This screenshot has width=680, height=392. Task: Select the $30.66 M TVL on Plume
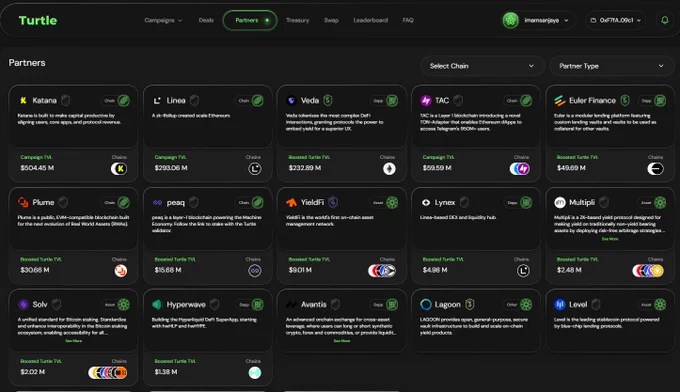click(35, 270)
